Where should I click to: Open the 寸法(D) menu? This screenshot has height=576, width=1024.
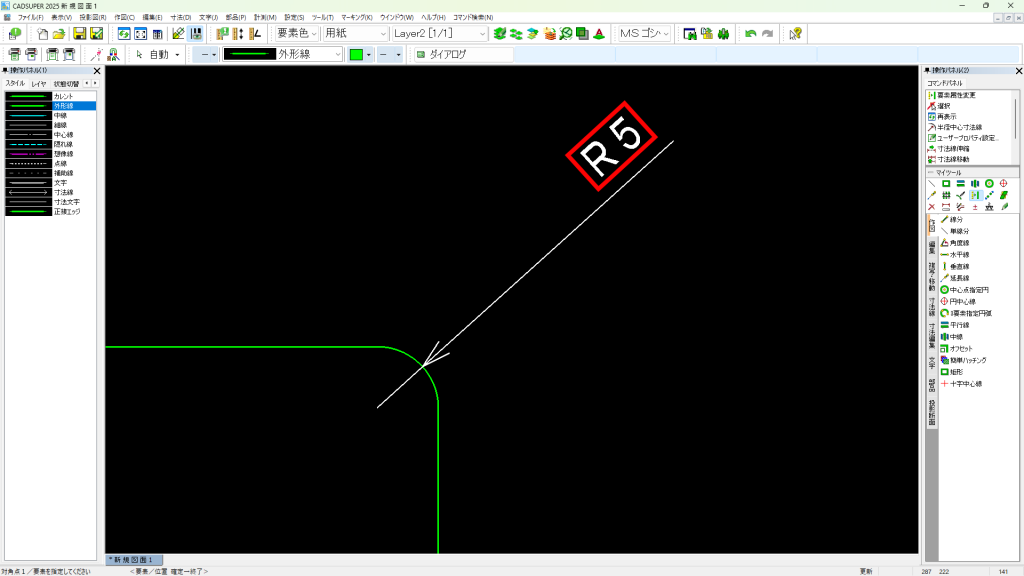180,17
